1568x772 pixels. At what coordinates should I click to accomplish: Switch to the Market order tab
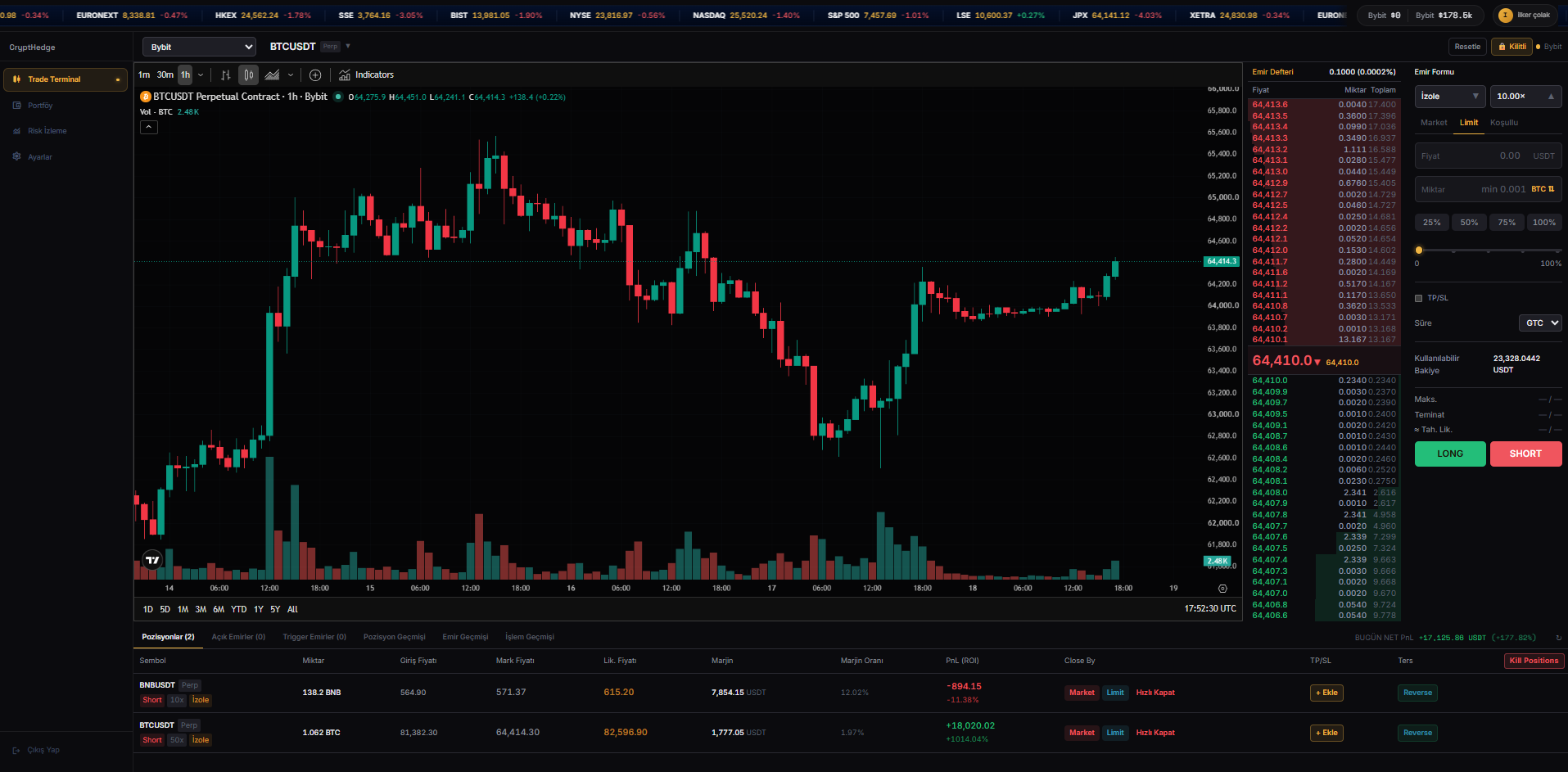(1434, 122)
